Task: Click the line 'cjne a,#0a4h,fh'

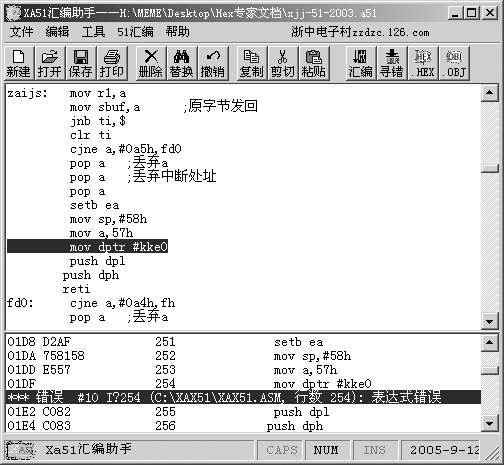Action: point(122,303)
